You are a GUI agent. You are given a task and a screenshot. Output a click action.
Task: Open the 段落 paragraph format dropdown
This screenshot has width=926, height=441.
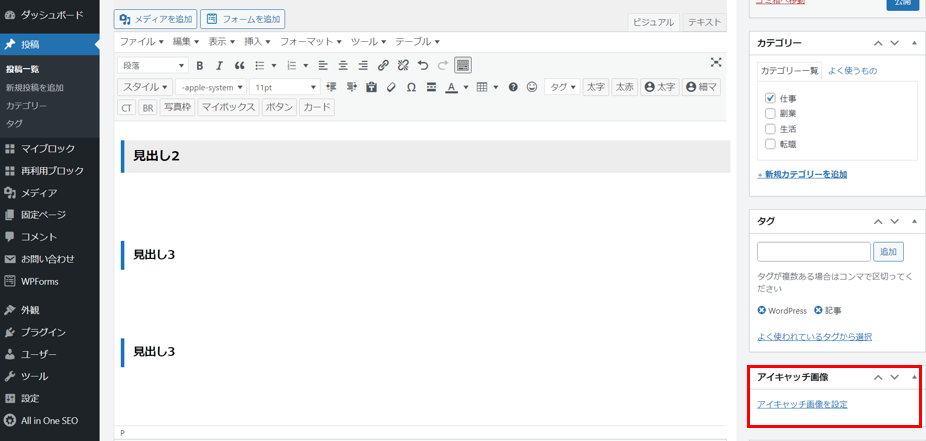(152, 65)
